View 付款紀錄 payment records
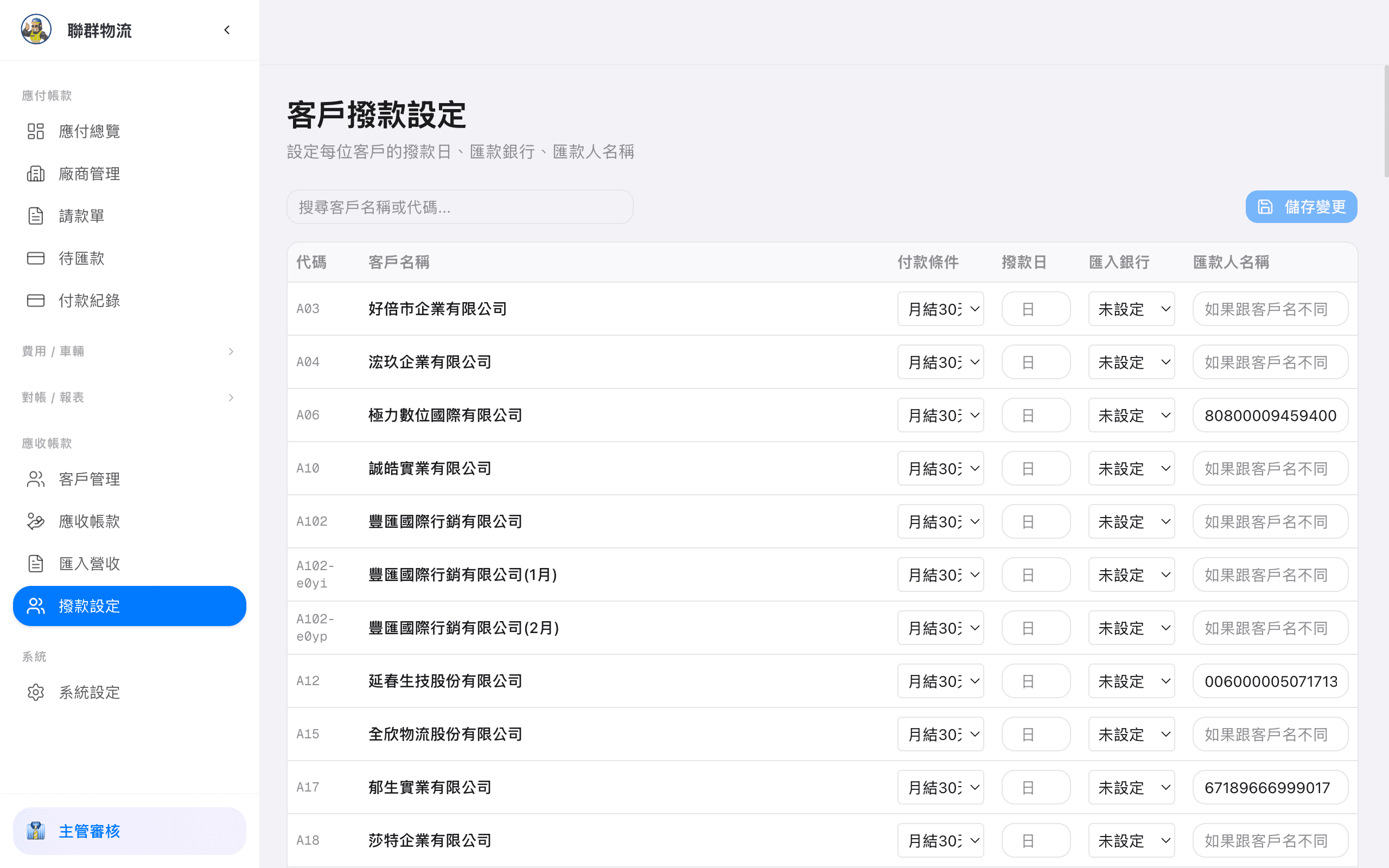Screen dimensions: 1389x868 pos(89,300)
